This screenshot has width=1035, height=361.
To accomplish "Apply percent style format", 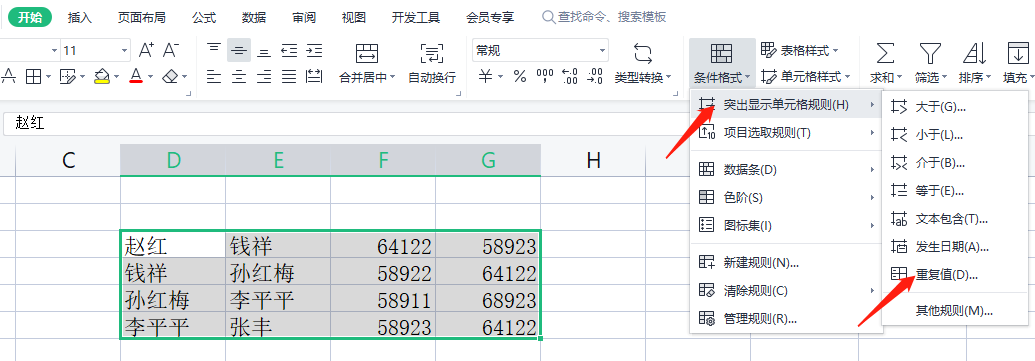I will 520,77.
